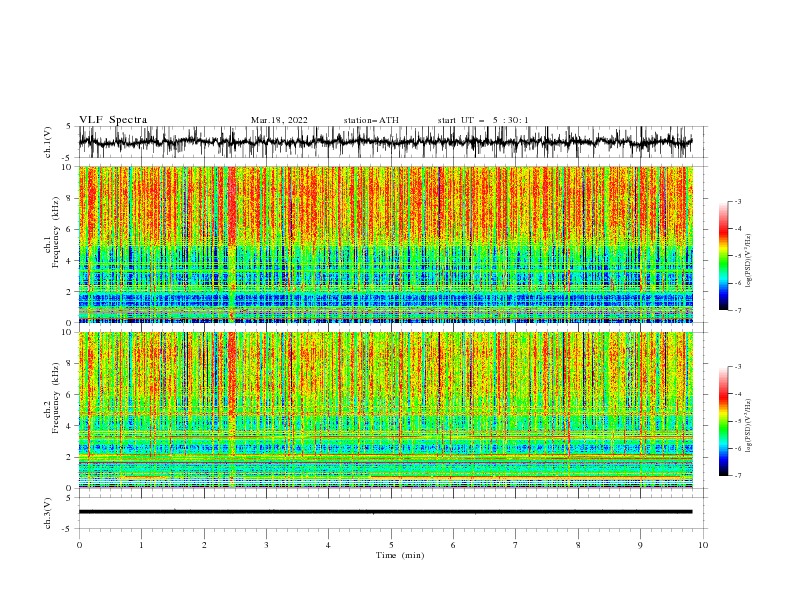Click tick label 10 on the time axis
Viewport: 792px width, 612px height.
pos(703,545)
